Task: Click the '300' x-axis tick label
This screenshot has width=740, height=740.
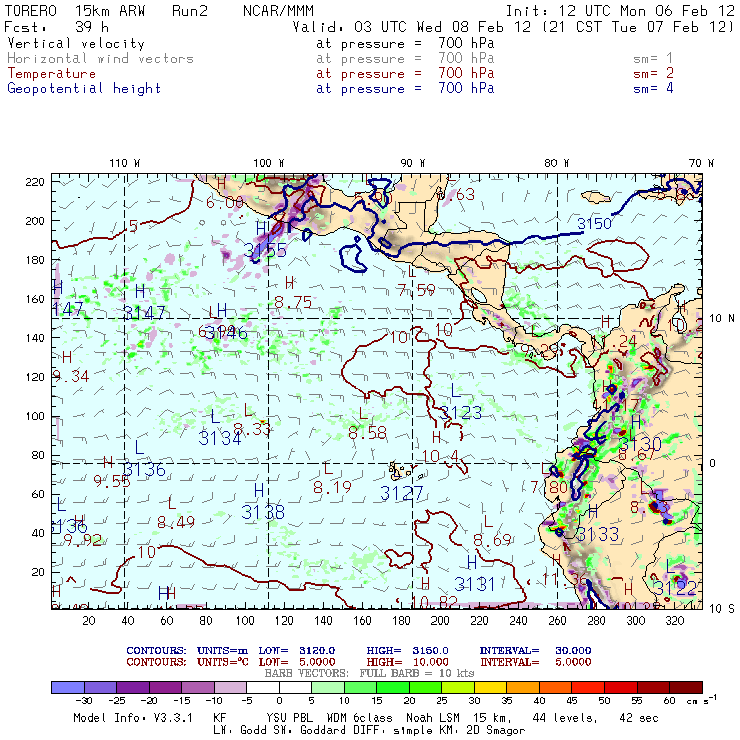Action: [x=636, y=621]
